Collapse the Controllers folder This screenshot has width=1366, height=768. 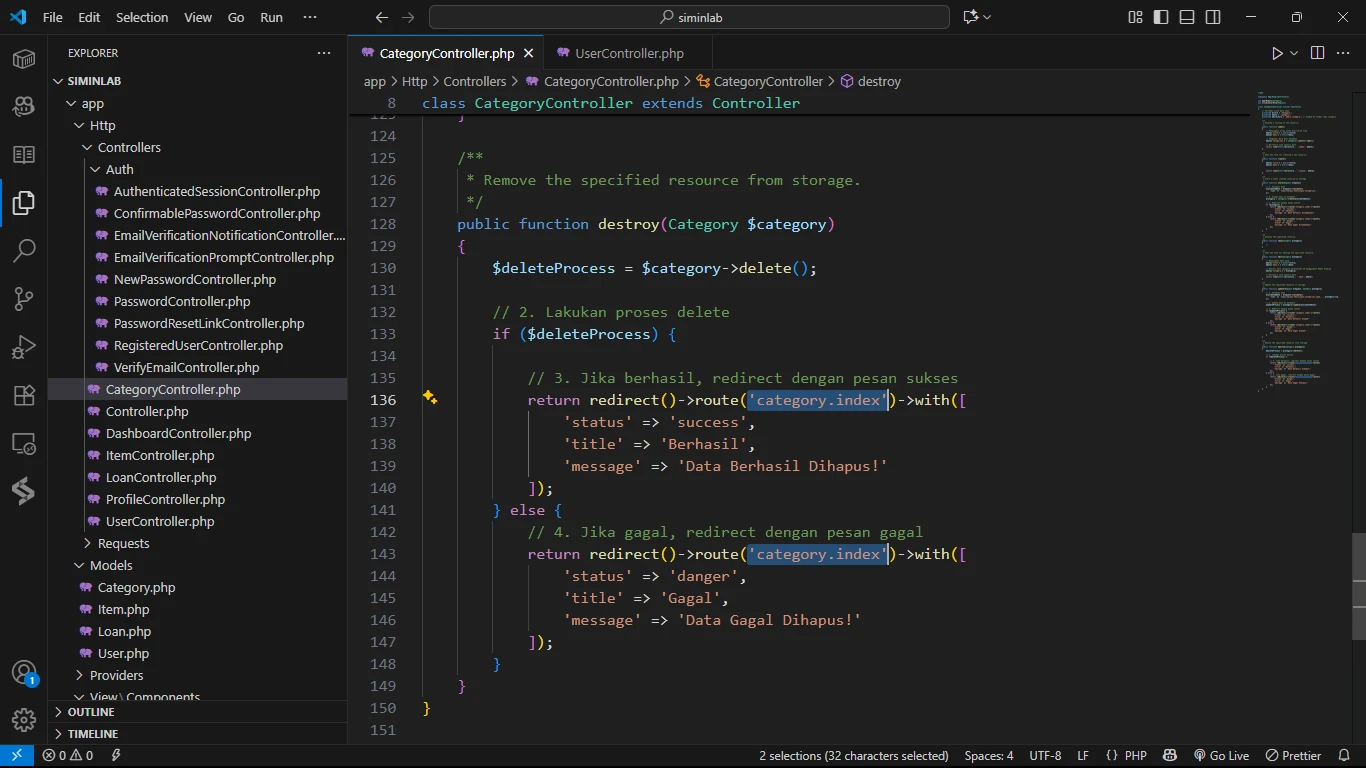[x=128, y=147]
